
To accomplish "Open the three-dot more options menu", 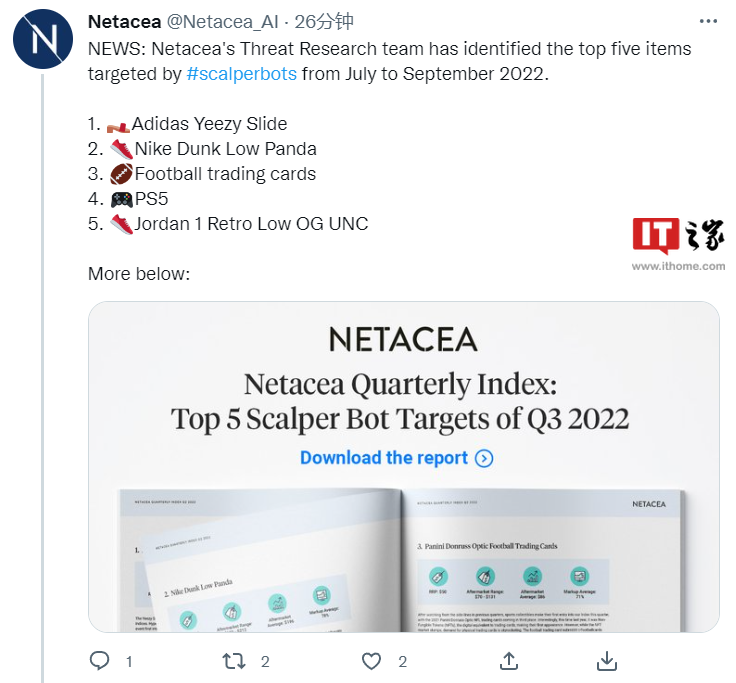I will [708, 21].
